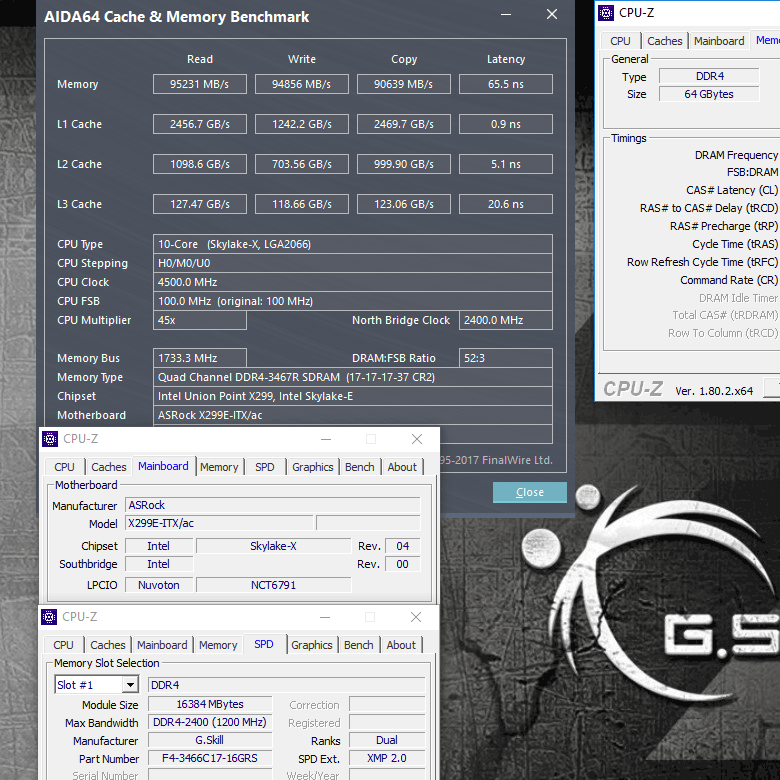The image size is (780, 780).
Task: Click the Part Number field F4-3466C17-16GRS
Action: [x=210, y=758]
